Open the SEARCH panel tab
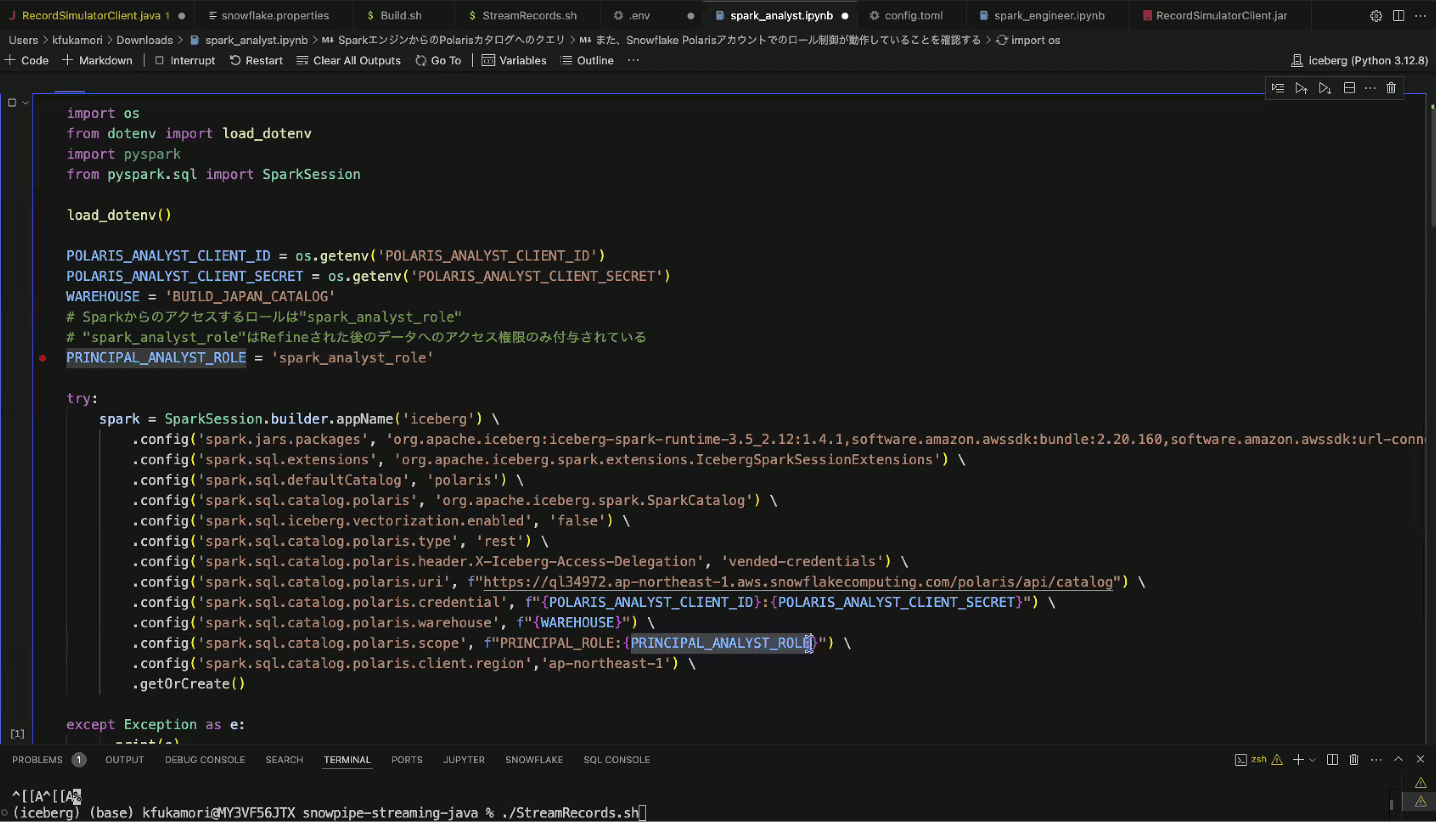Screen dimensions: 1436x822 click(x=284, y=760)
